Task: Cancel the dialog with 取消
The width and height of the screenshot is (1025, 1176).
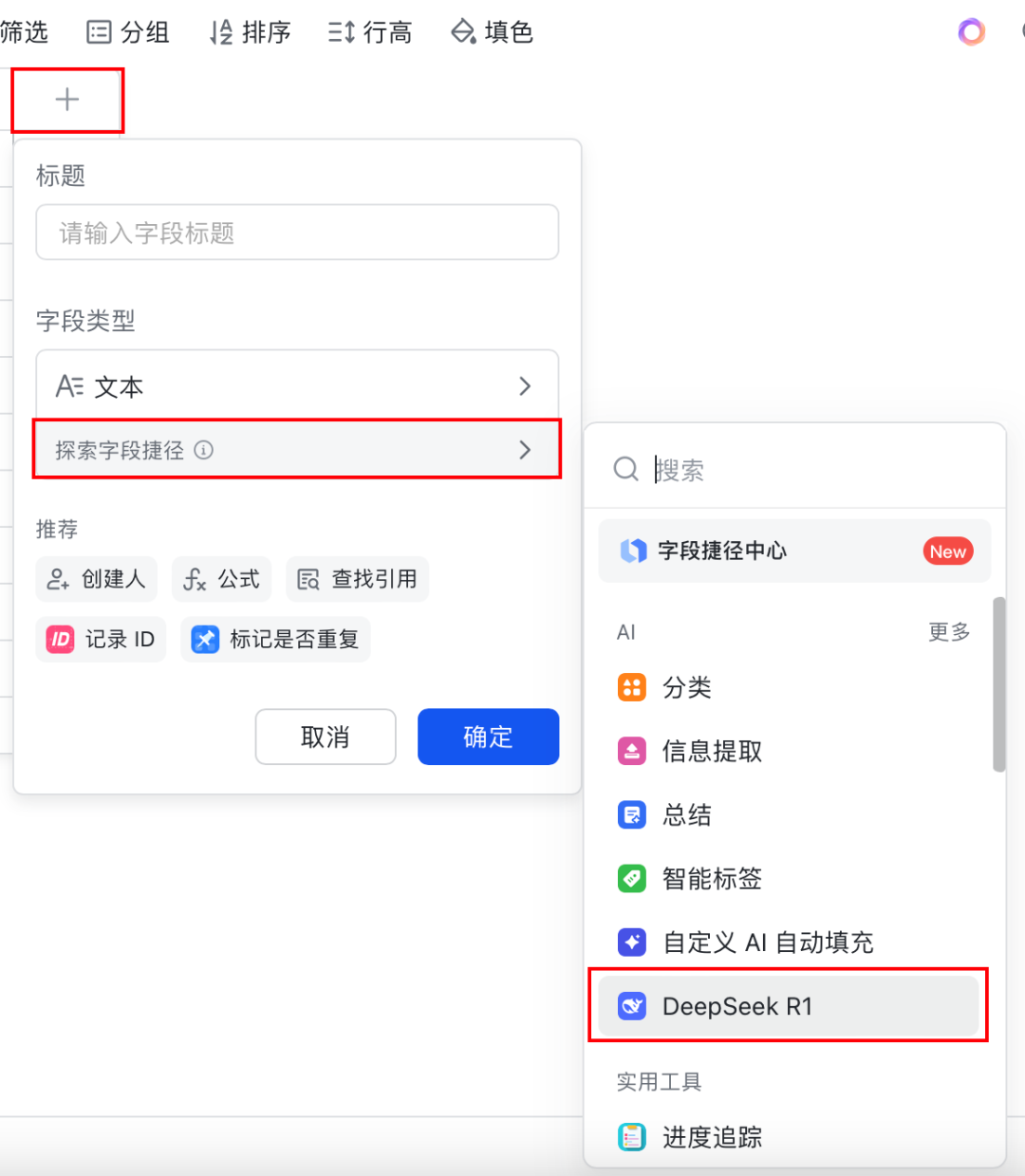Action: (x=325, y=737)
